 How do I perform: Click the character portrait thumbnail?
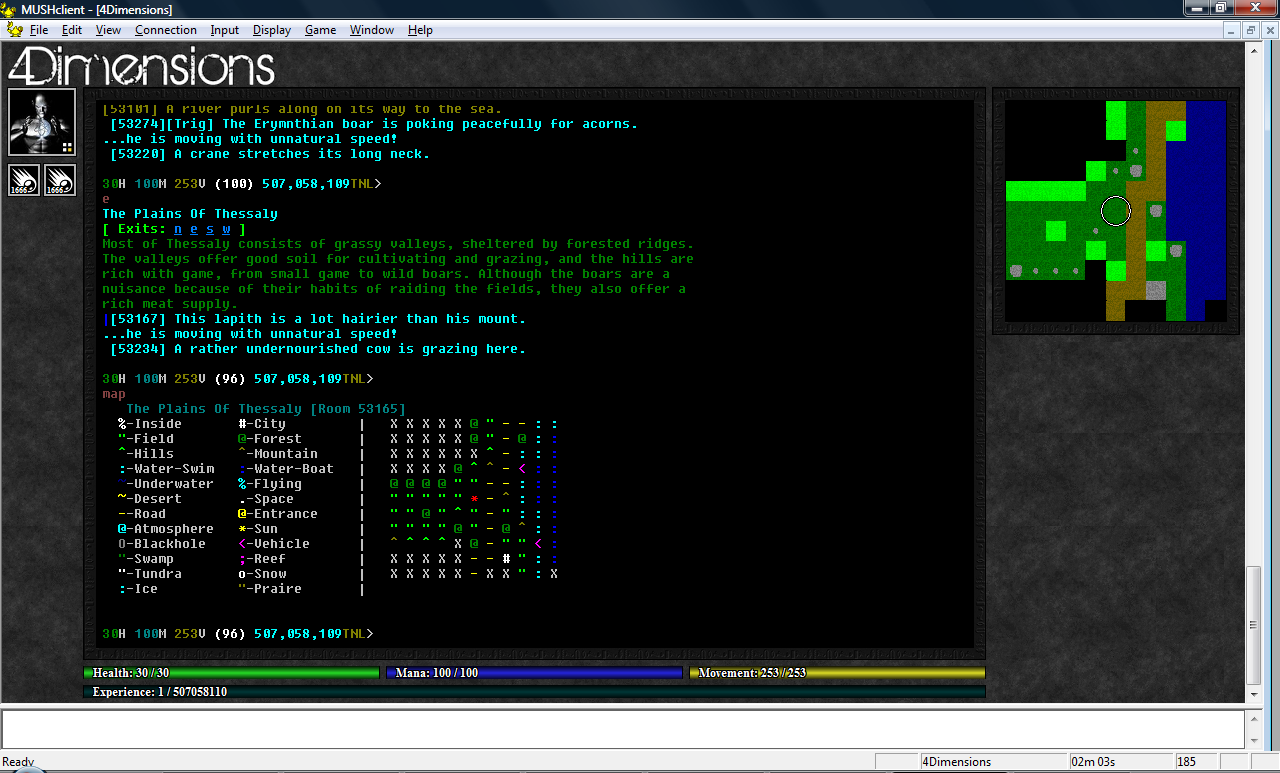click(42, 122)
